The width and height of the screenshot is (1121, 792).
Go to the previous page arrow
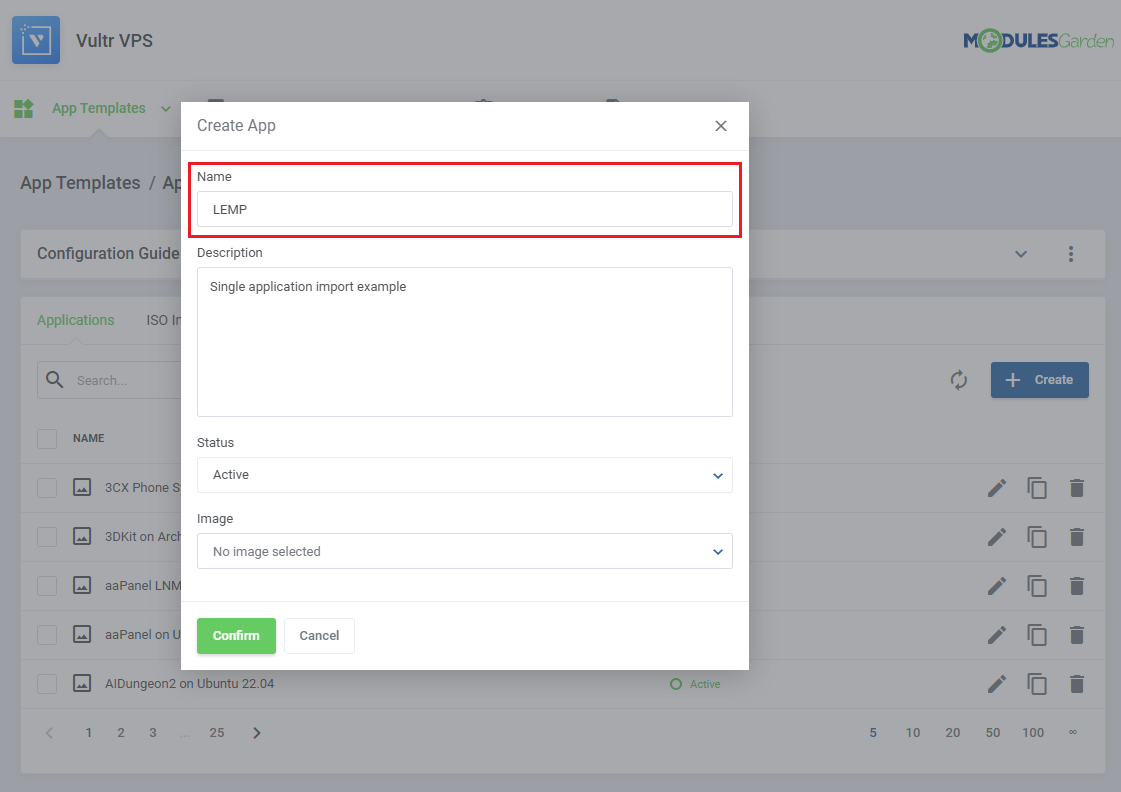click(x=49, y=733)
